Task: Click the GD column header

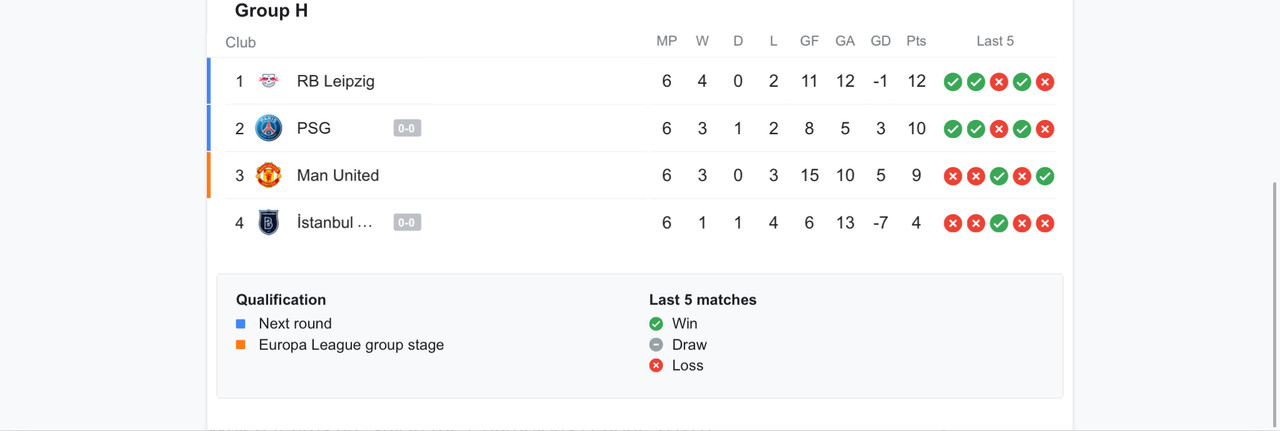Action: click(x=881, y=41)
